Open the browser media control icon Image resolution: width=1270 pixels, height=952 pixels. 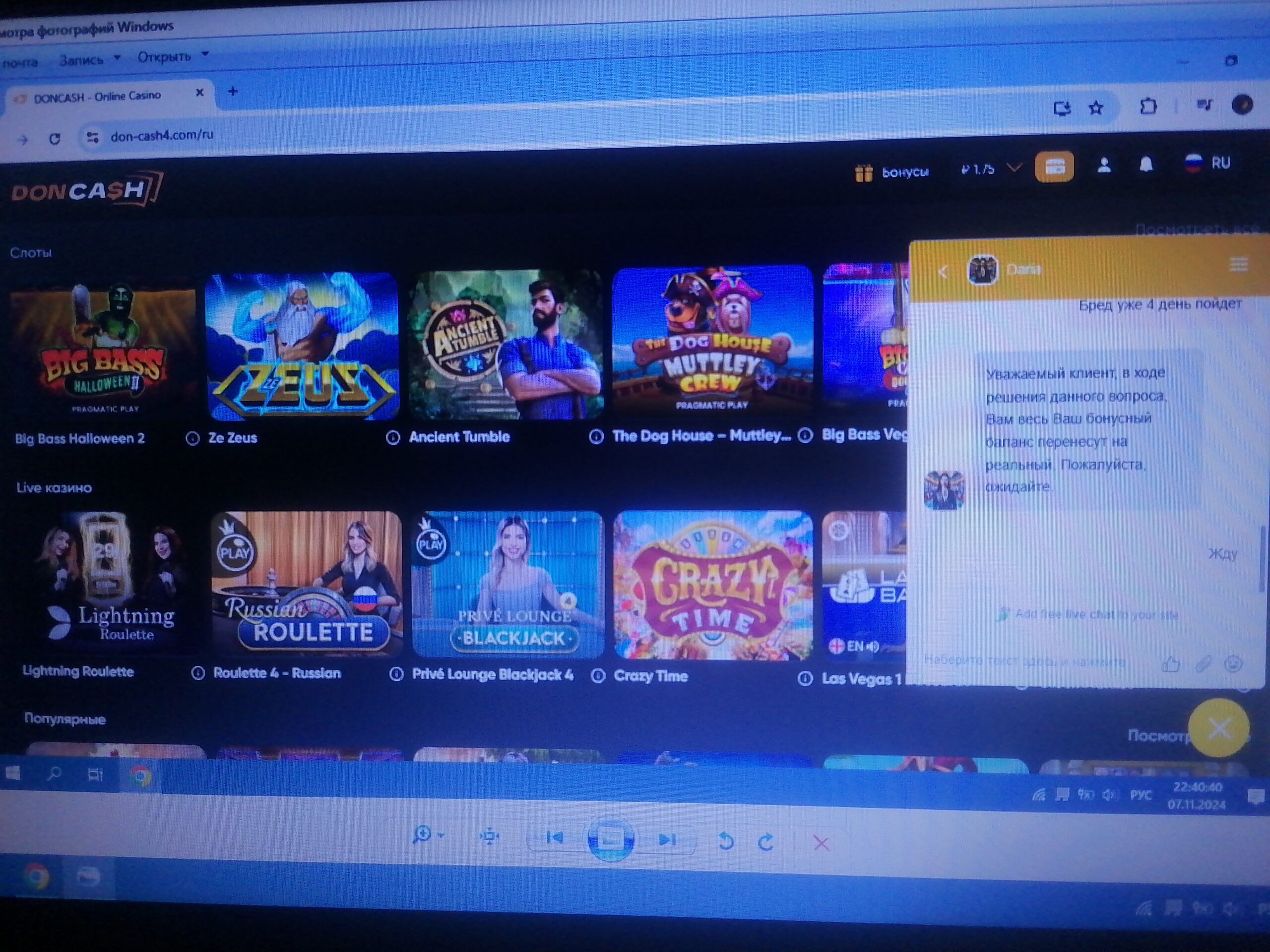pos(1205,105)
